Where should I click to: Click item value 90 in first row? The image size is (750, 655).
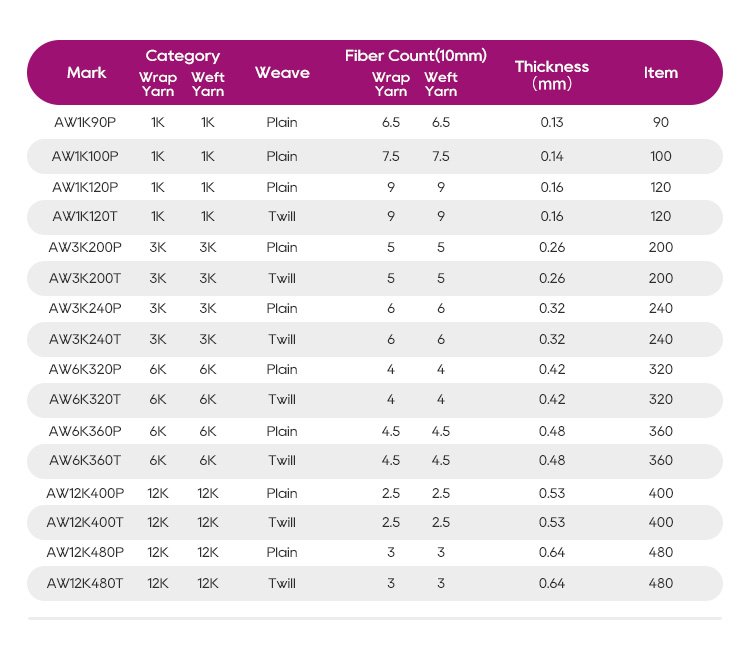pyautogui.click(x=661, y=122)
